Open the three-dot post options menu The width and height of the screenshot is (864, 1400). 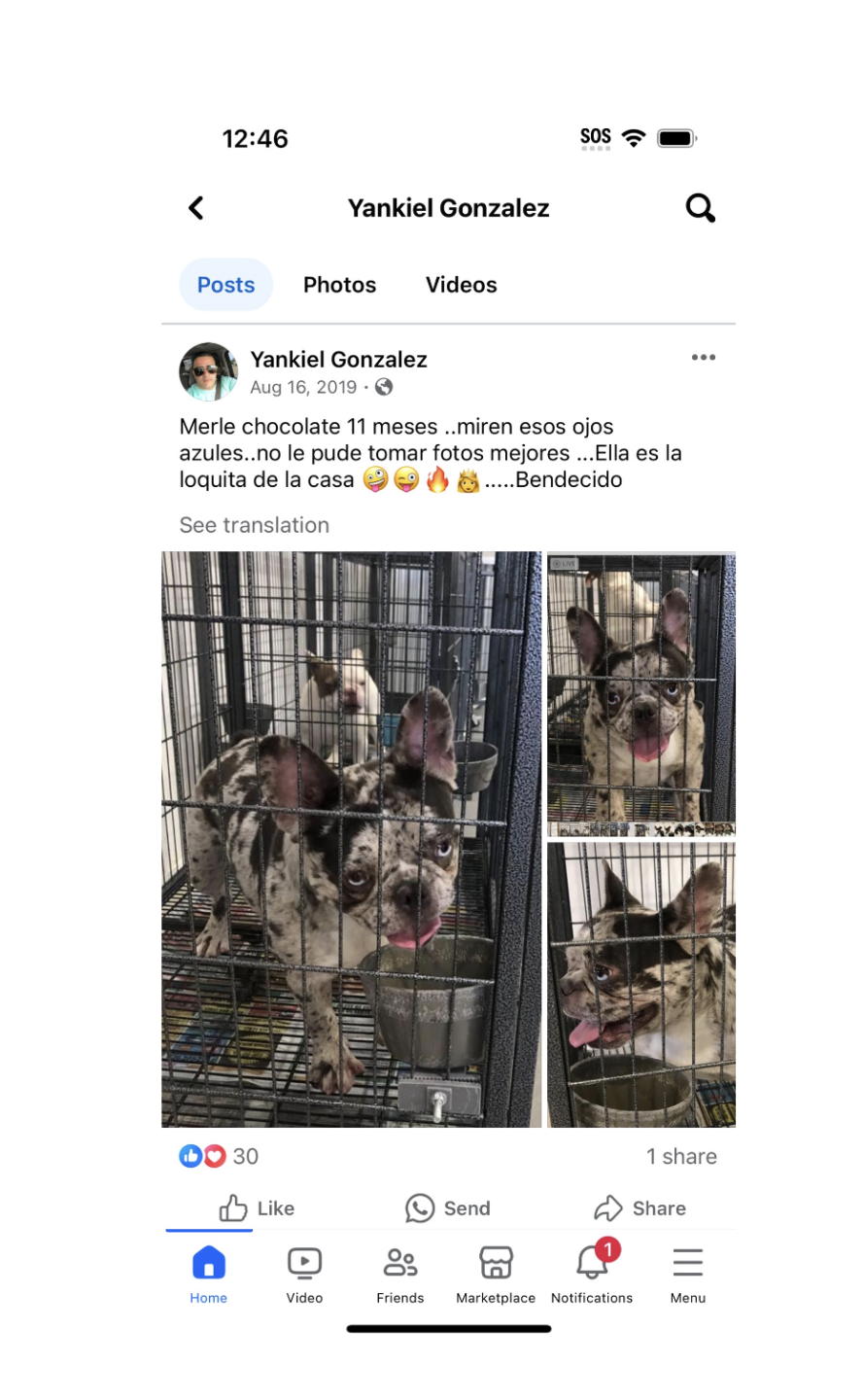click(704, 358)
